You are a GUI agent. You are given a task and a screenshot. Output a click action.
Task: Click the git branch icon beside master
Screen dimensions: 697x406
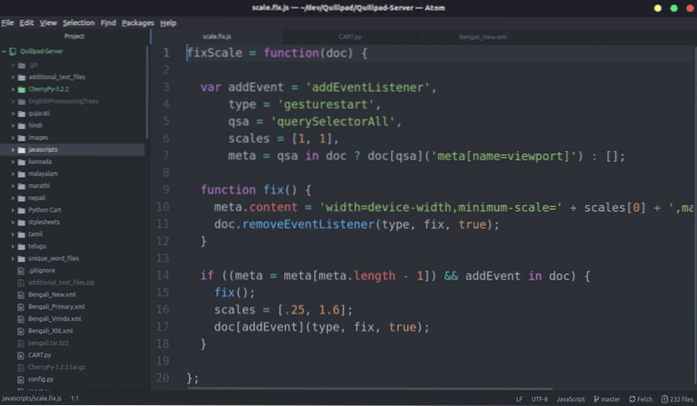pos(597,399)
